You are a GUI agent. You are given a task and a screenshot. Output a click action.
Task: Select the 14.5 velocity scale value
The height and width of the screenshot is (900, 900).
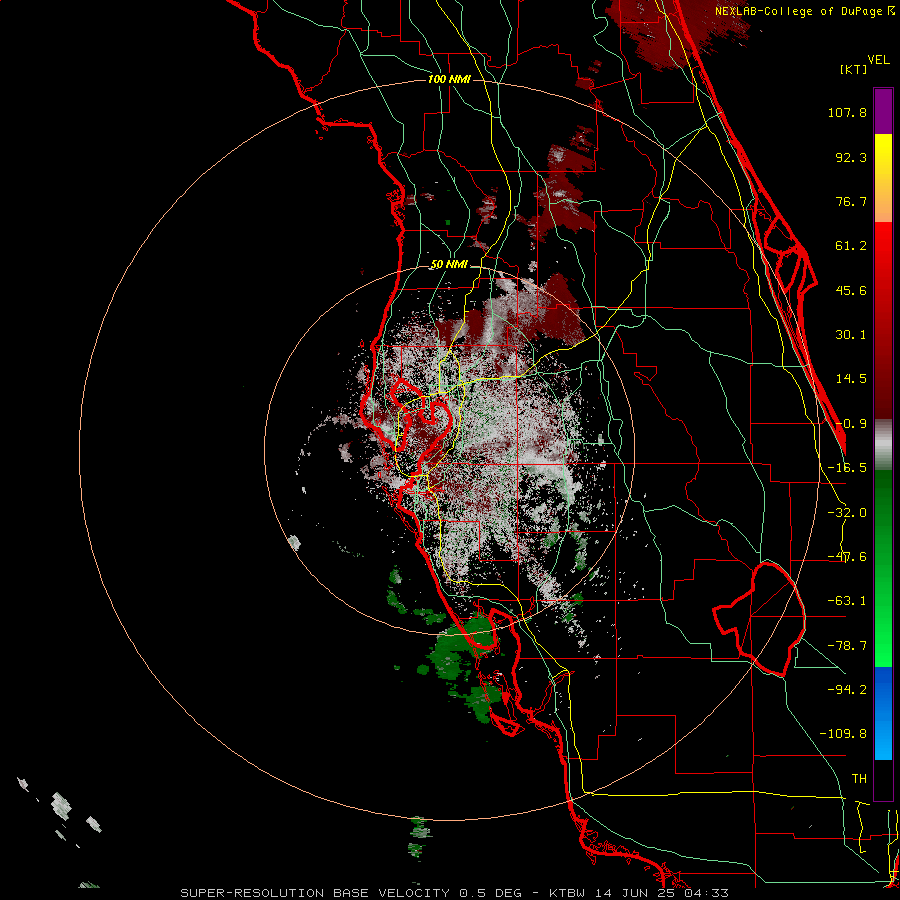pos(851,379)
